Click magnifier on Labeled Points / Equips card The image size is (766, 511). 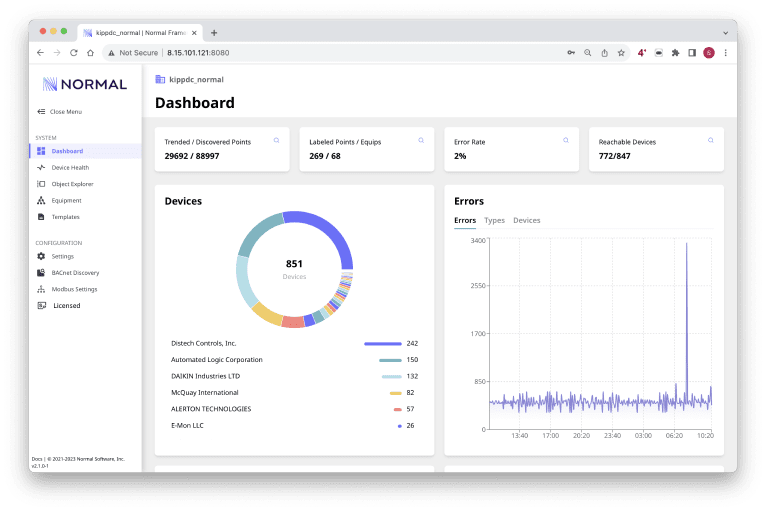pyautogui.click(x=421, y=141)
